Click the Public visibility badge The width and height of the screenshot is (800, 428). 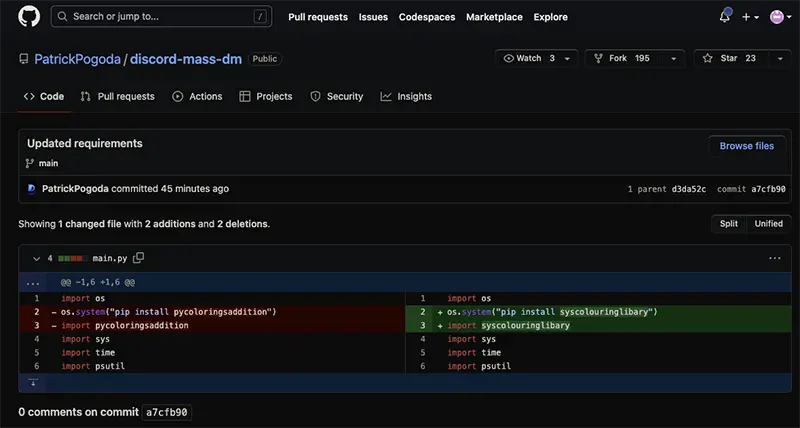[x=265, y=59]
